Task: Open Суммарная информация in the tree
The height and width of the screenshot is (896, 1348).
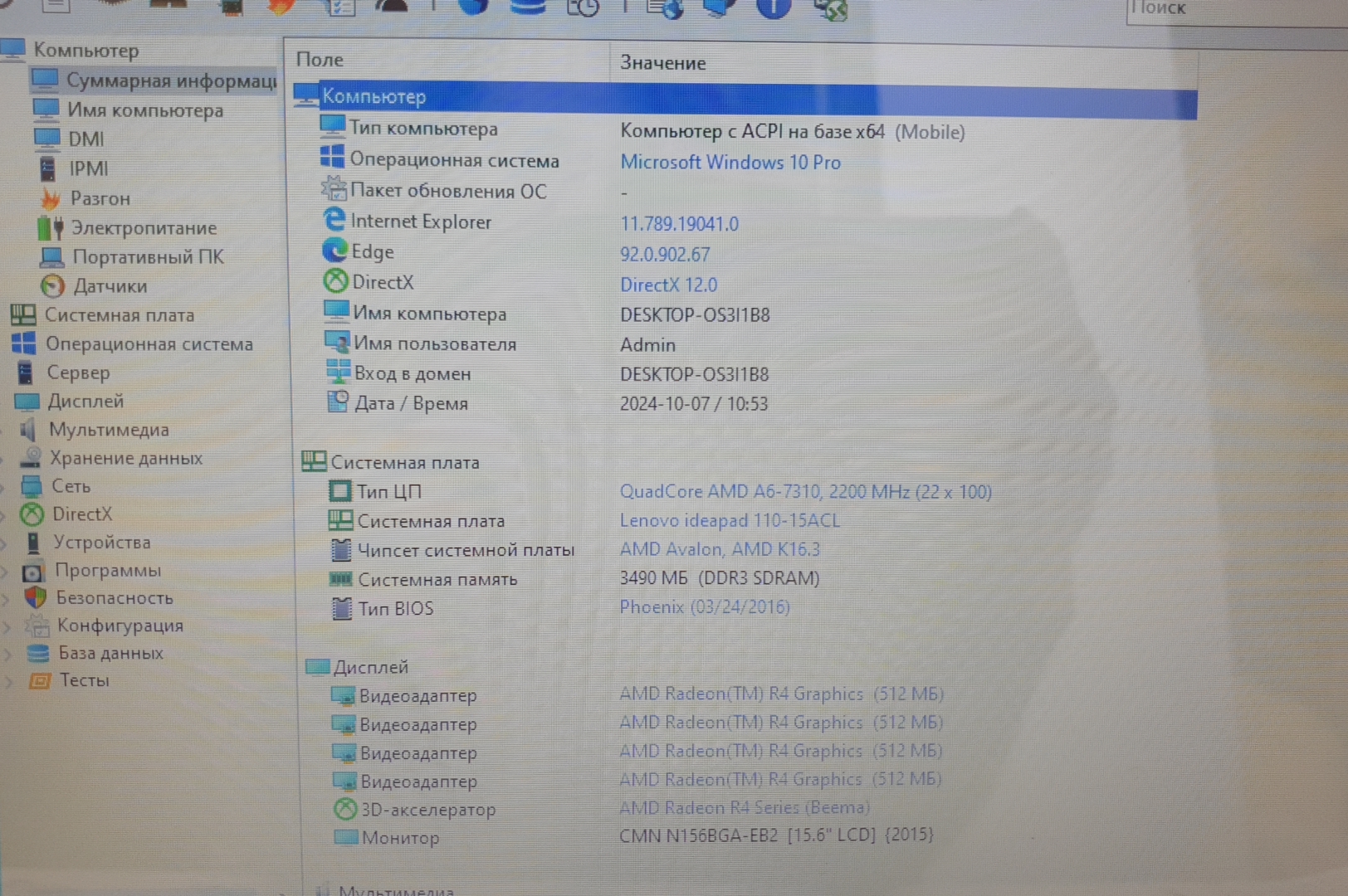Action: [x=170, y=80]
